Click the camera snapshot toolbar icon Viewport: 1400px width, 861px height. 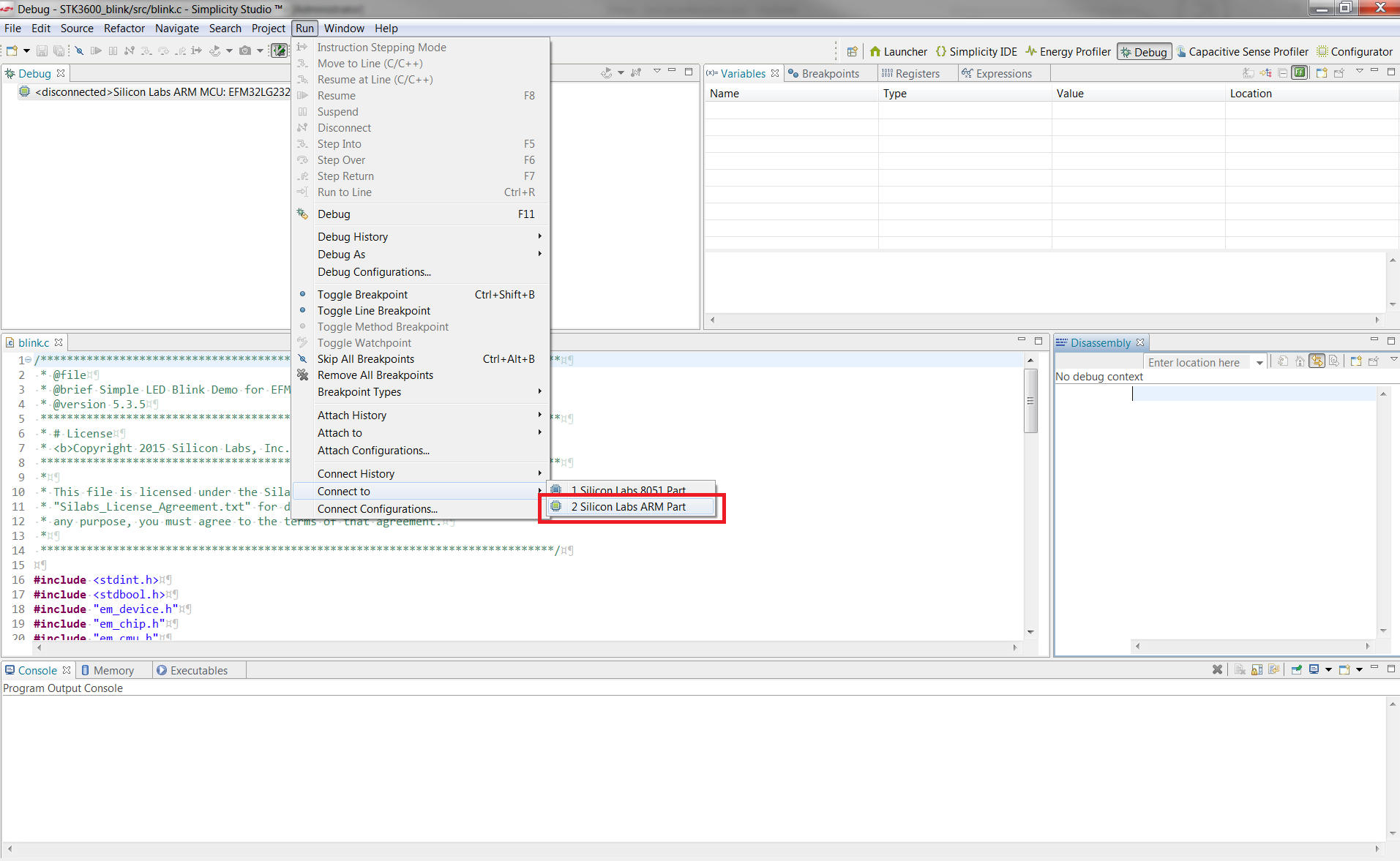point(245,50)
